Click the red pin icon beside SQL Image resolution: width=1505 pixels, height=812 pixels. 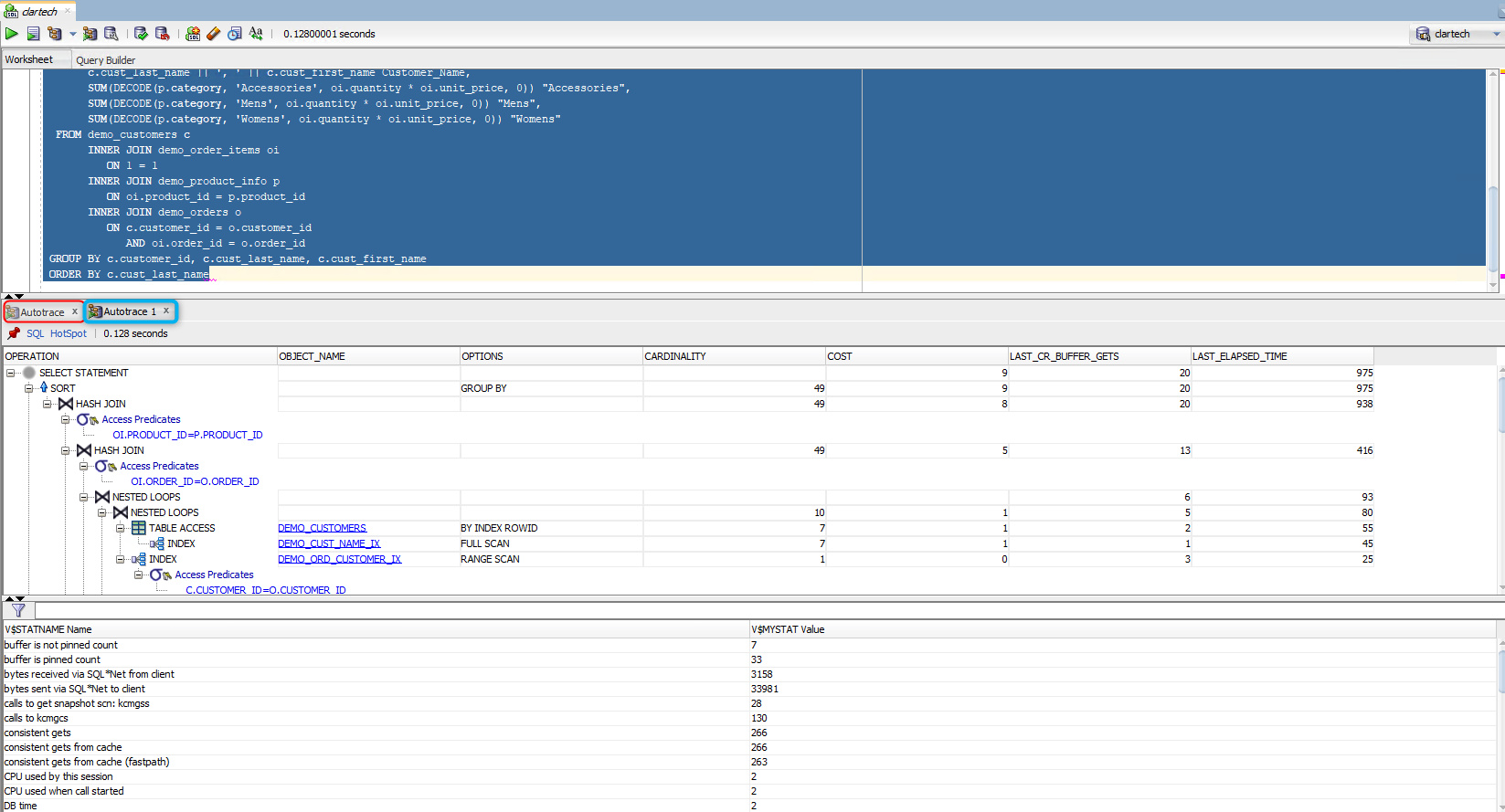pyautogui.click(x=14, y=333)
